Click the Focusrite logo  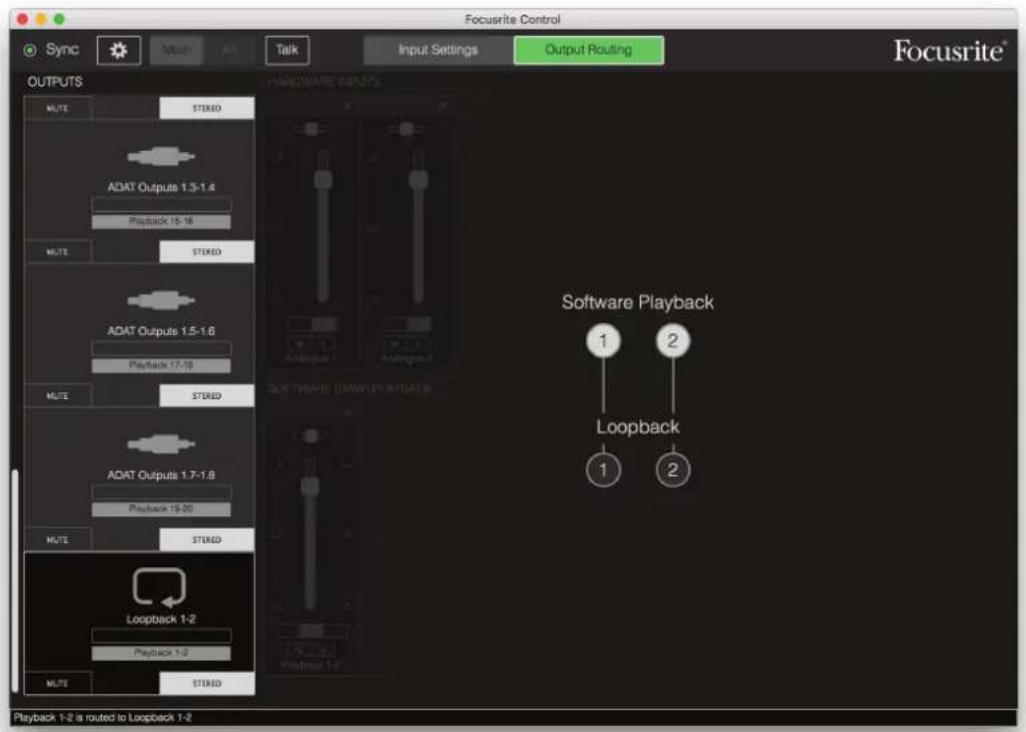click(949, 51)
